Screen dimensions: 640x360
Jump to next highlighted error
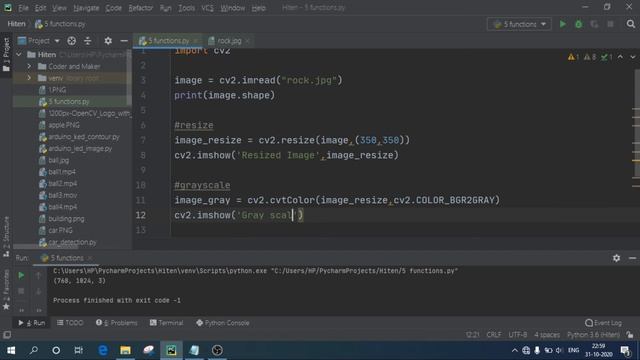tap(633, 57)
